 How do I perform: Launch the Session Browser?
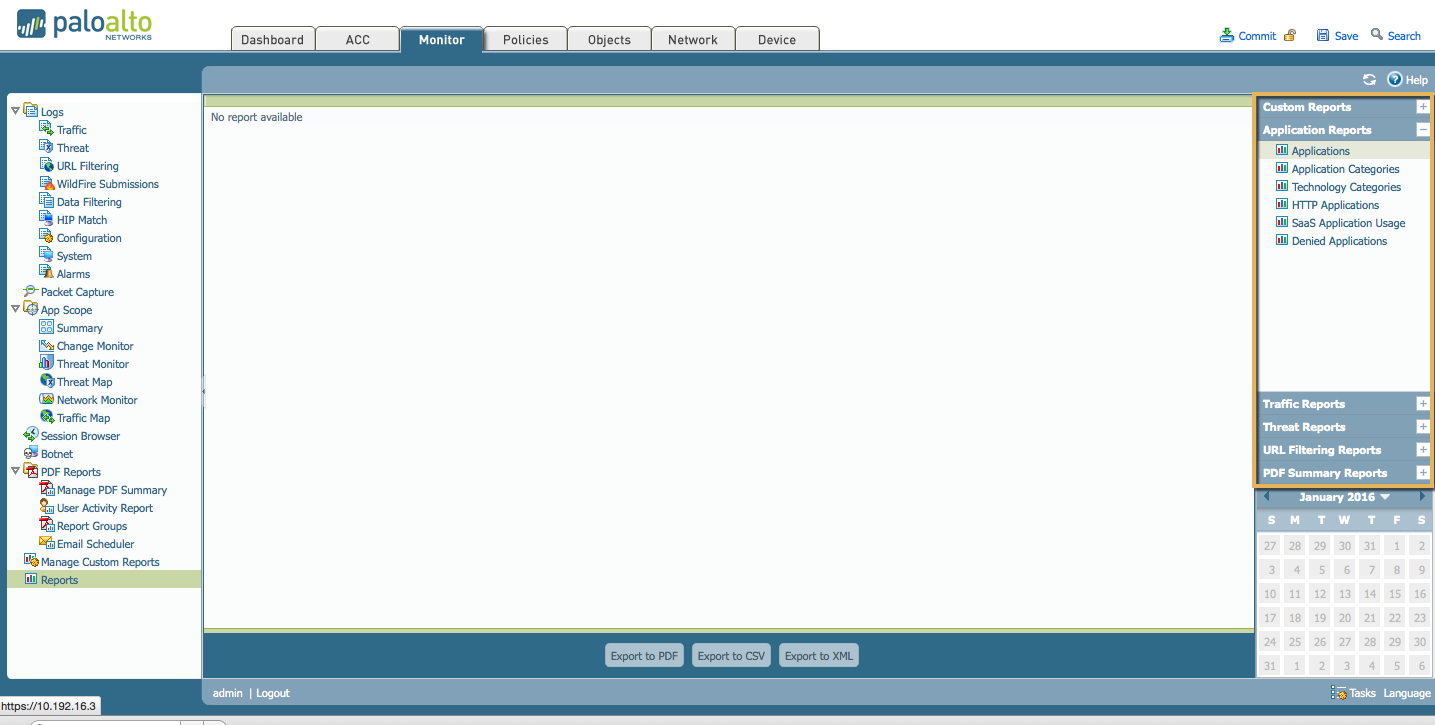tap(79, 435)
